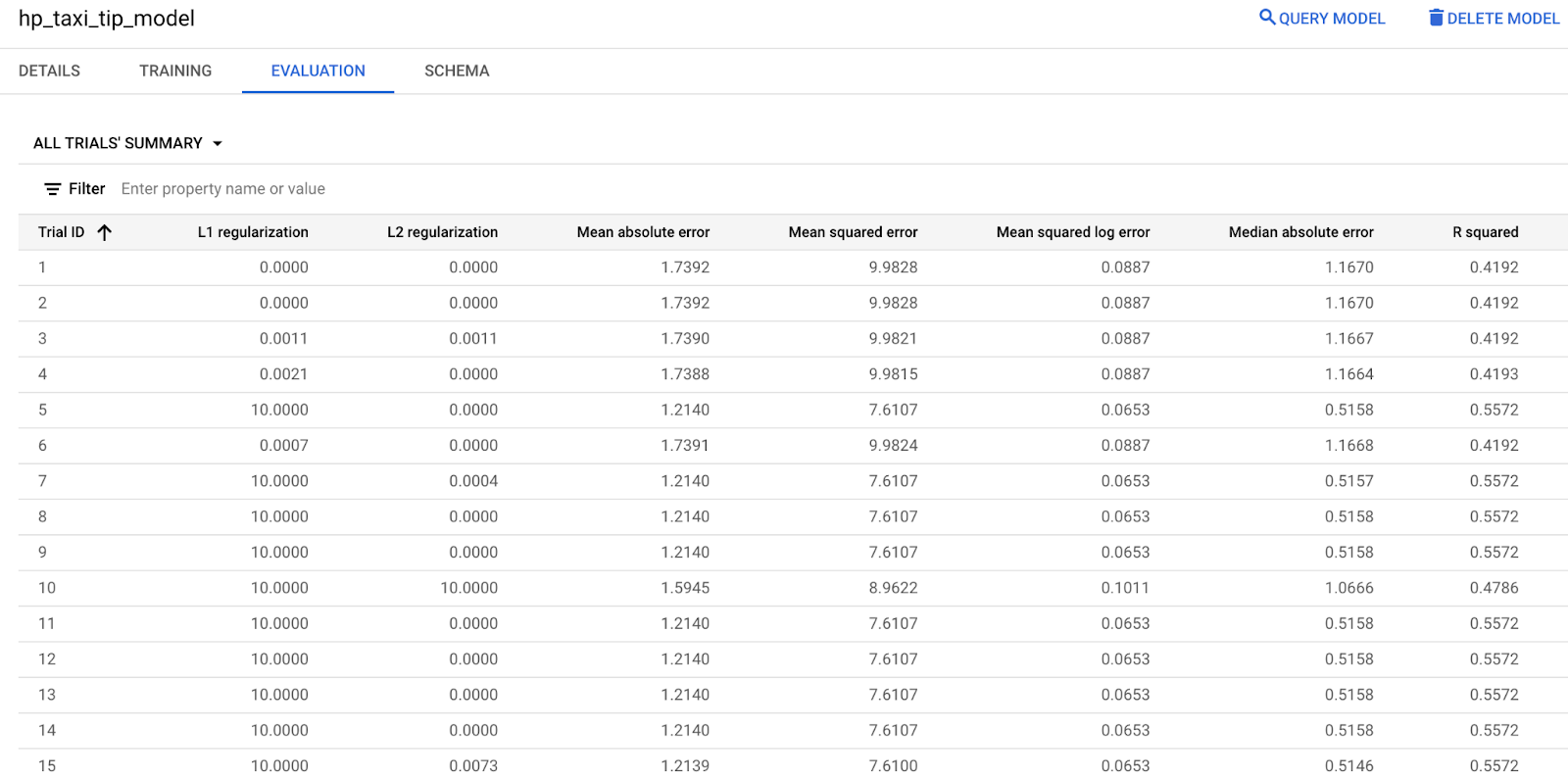Click mean squared error 8.9622

[x=893, y=588]
